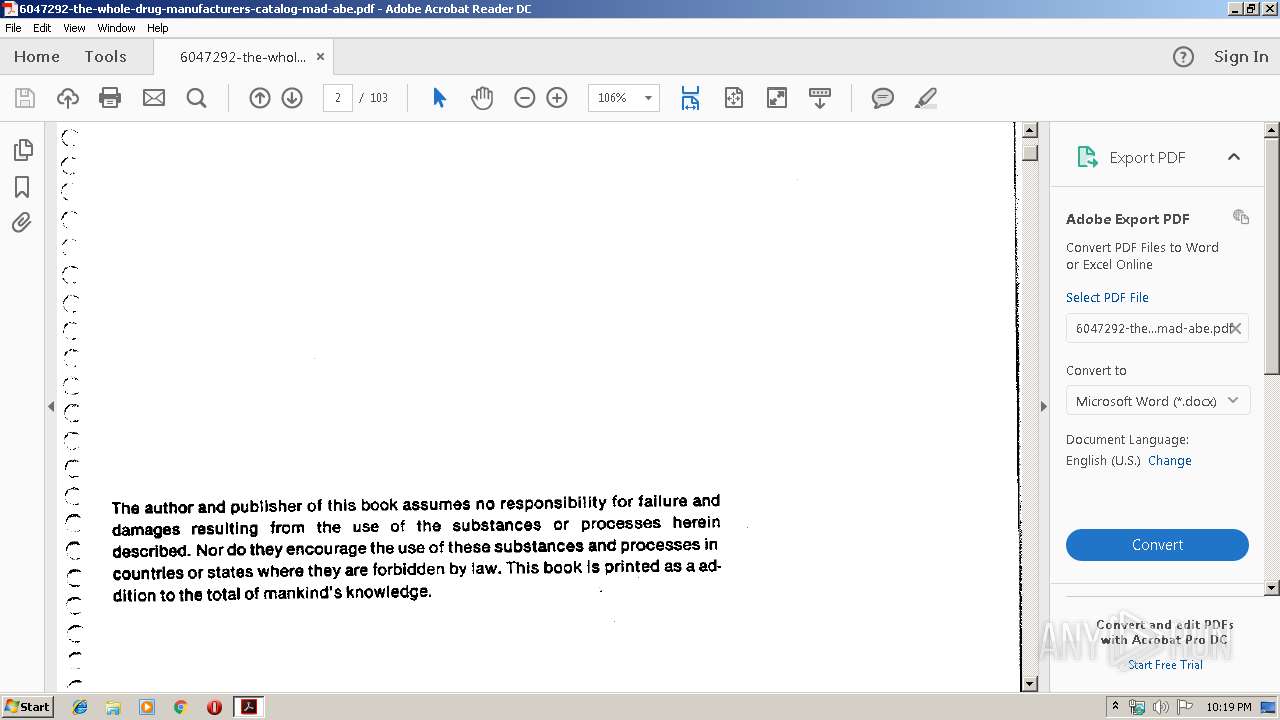Click the volume speaker tray icon
The width and height of the screenshot is (1280, 720).
point(1161,707)
